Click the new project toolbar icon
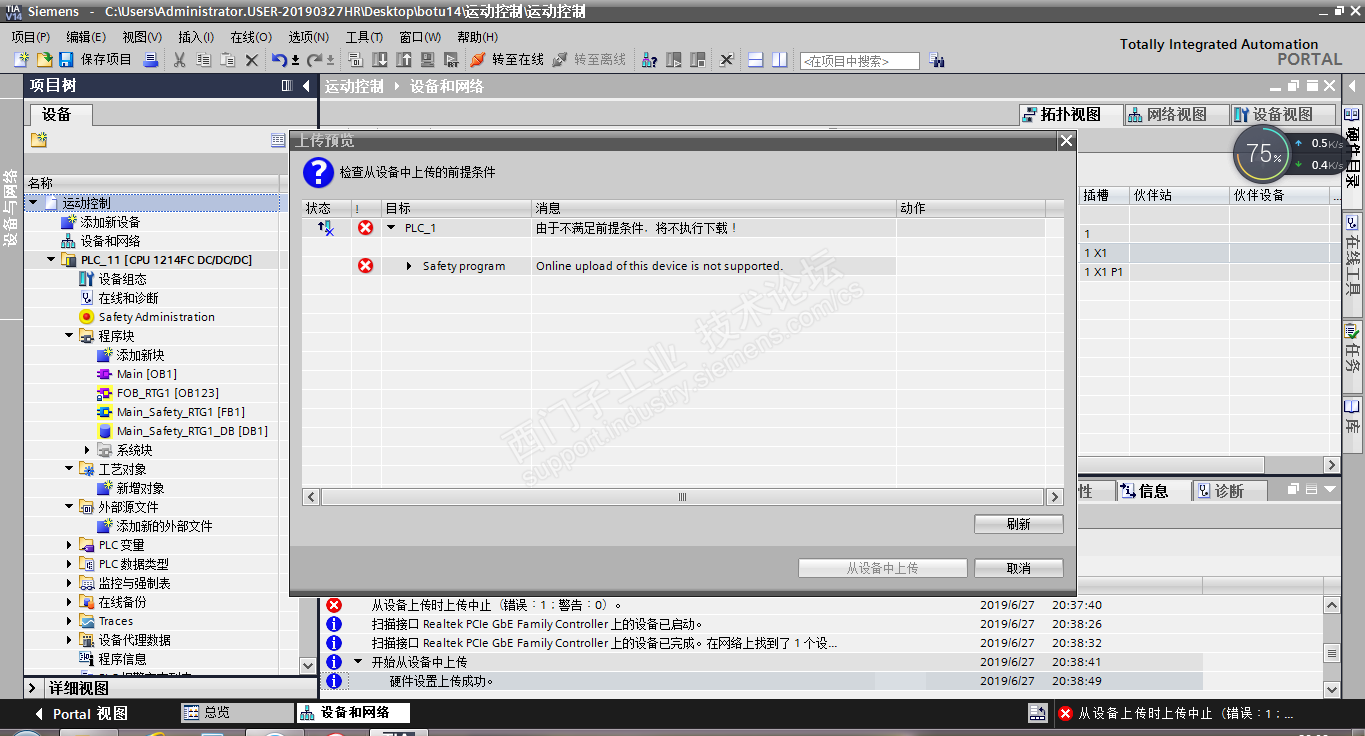Image resolution: width=1365 pixels, height=736 pixels. [21, 60]
